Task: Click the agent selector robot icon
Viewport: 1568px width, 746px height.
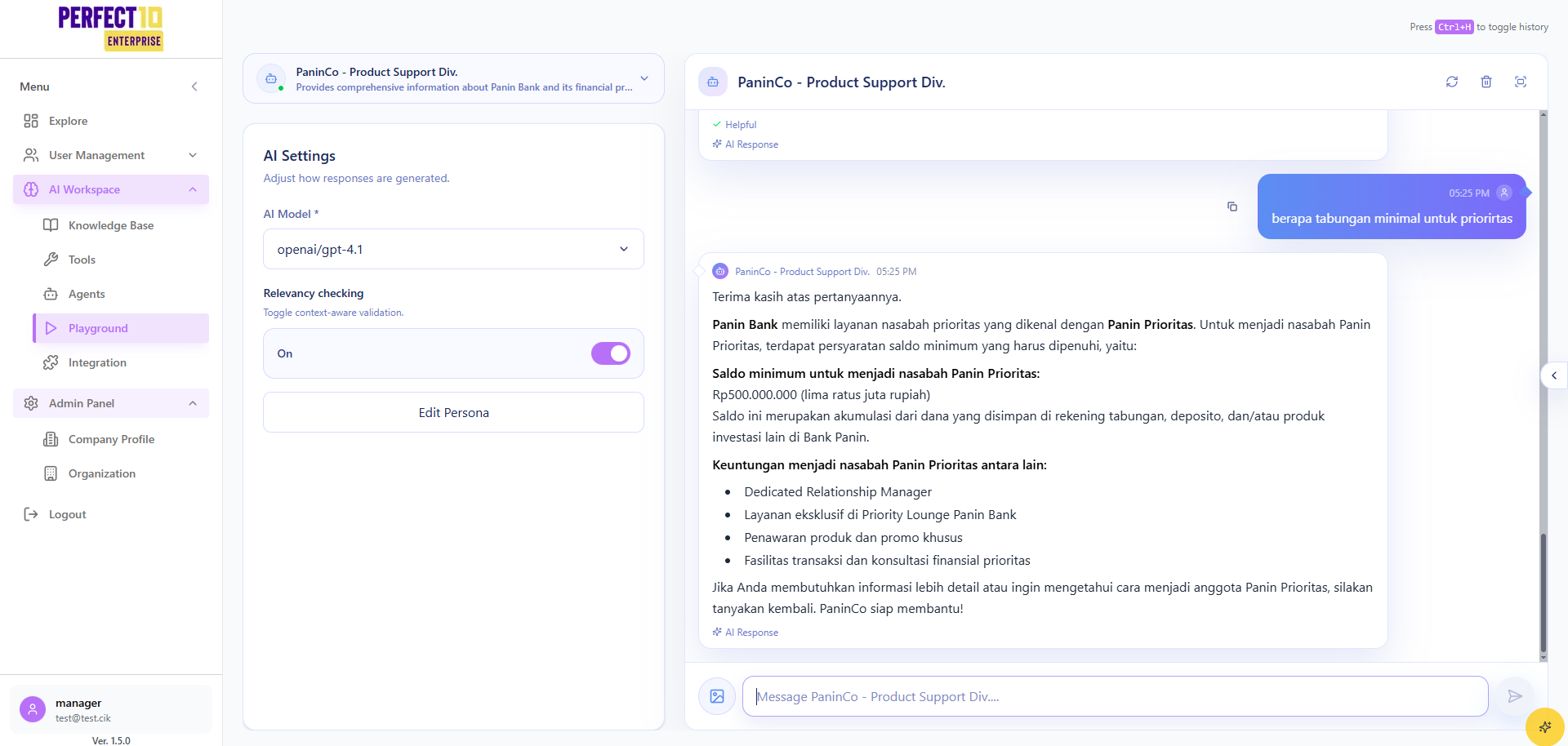Action: 271,78
